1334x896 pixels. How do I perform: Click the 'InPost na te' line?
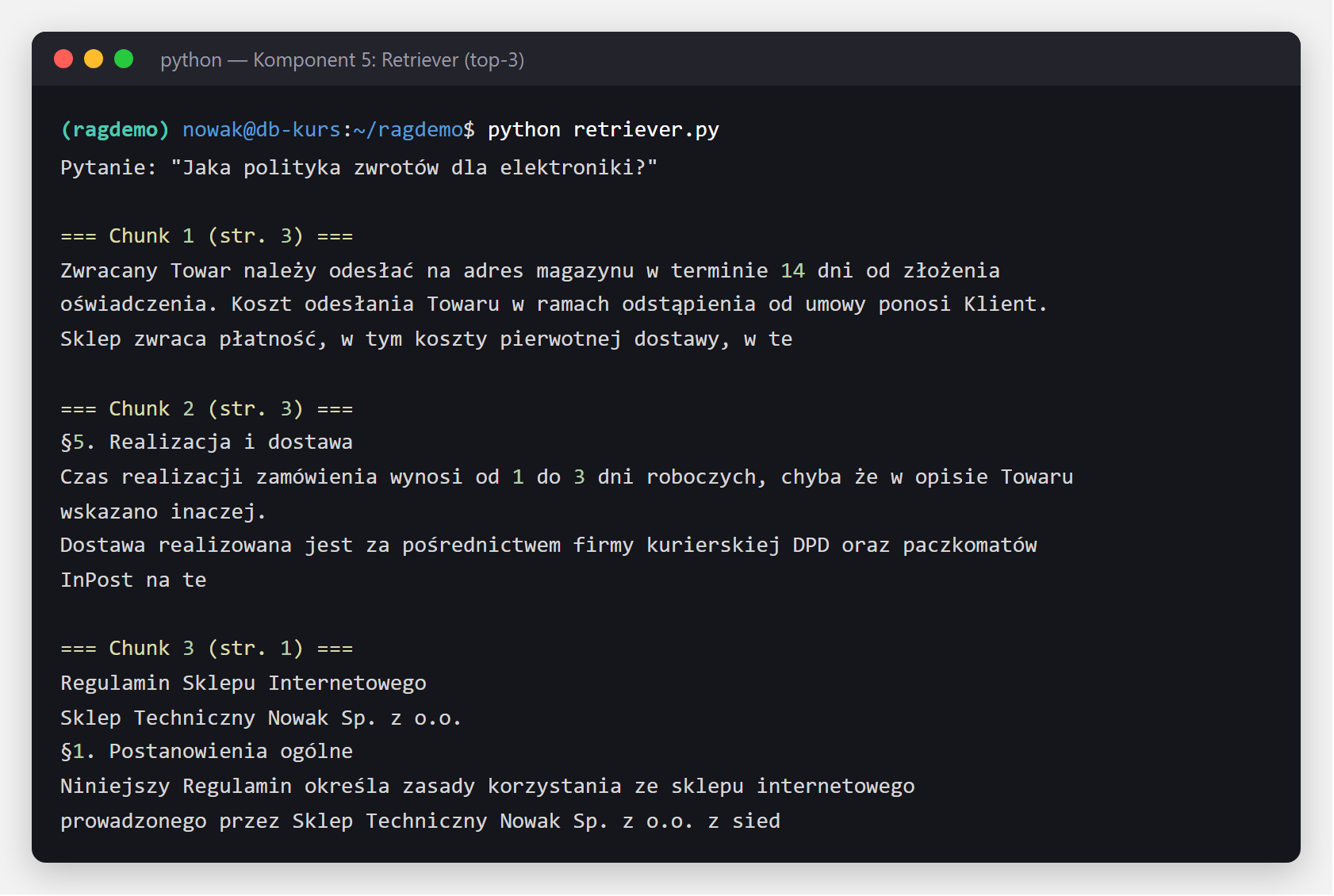click(133, 580)
